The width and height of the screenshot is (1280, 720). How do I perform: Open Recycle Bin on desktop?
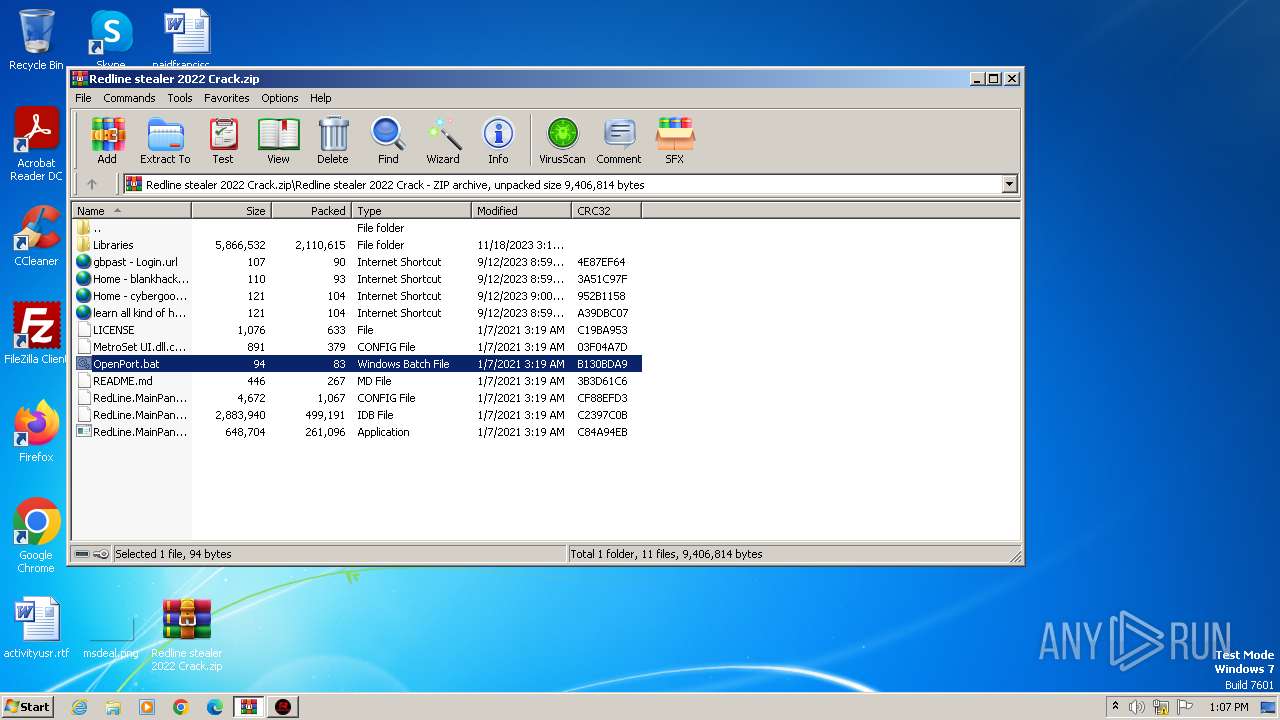click(36, 40)
